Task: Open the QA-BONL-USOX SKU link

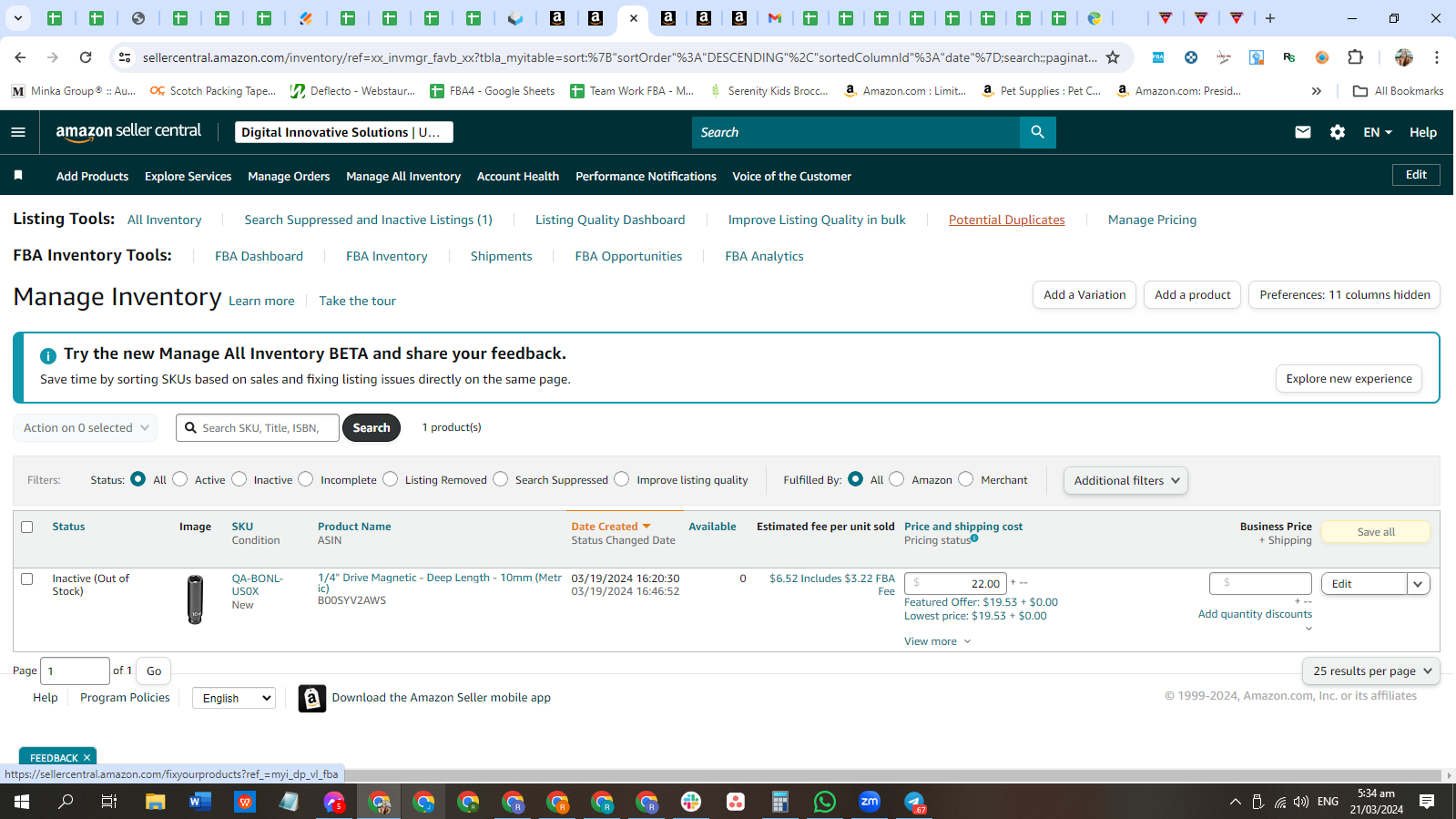Action: 258,585
